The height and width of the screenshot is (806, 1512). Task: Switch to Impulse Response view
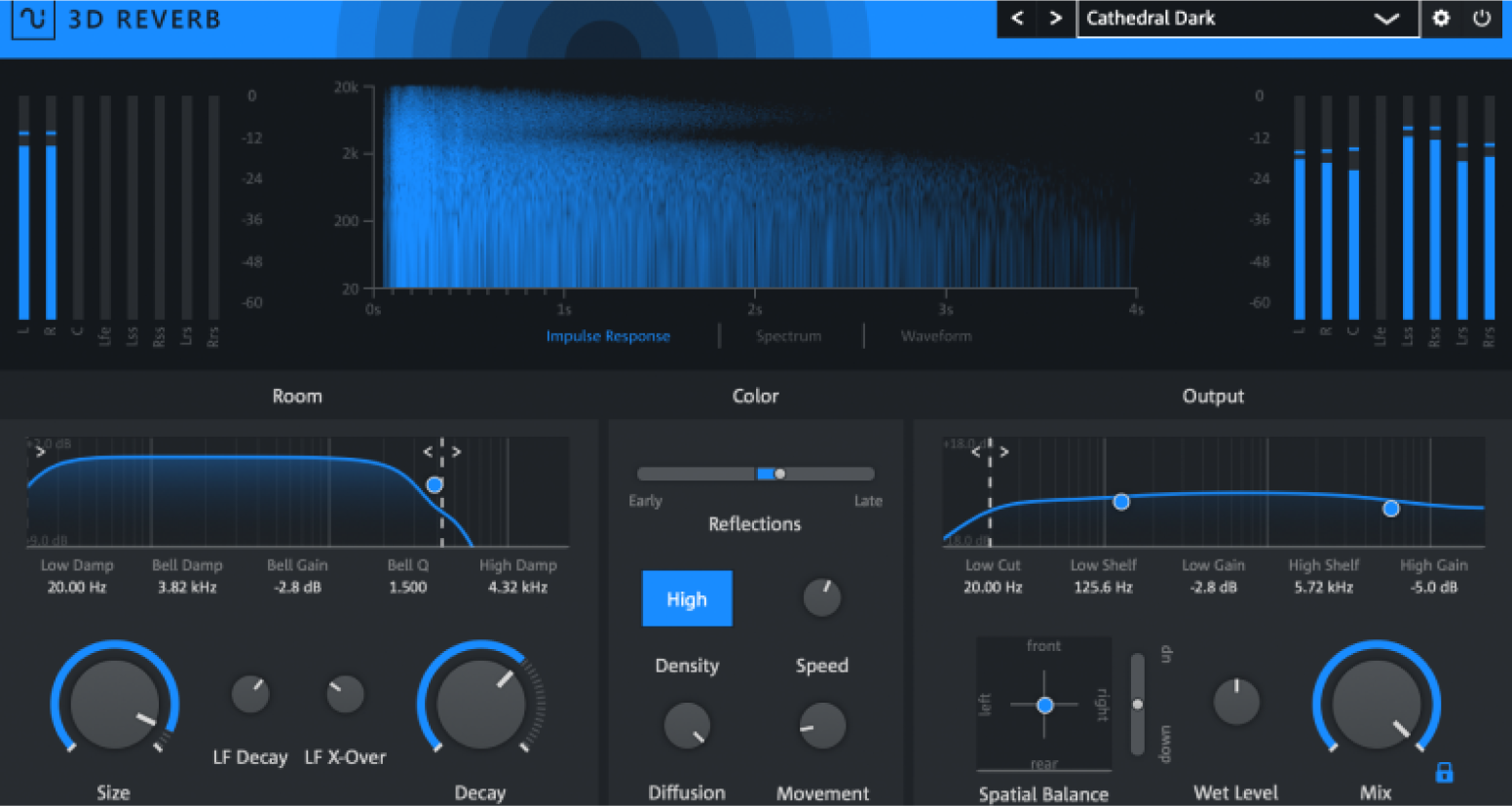(608, 336)
